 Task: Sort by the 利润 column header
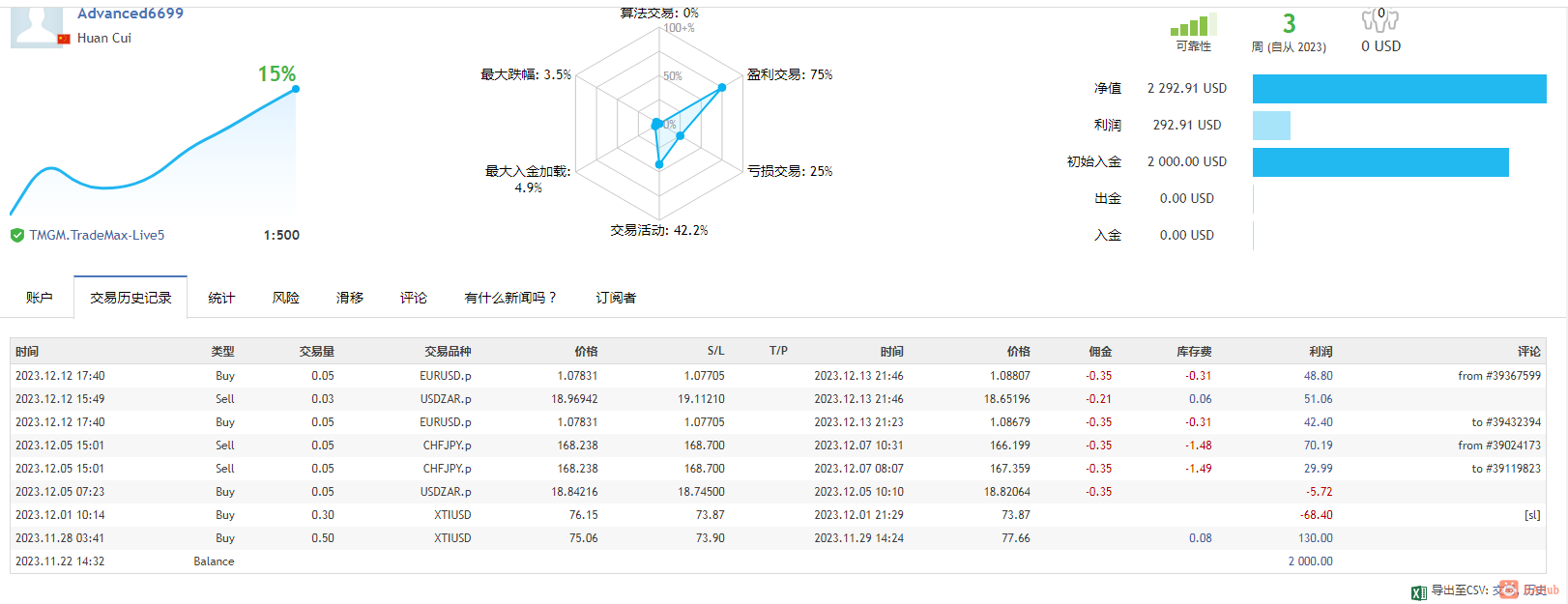(x=1321, y=352)
